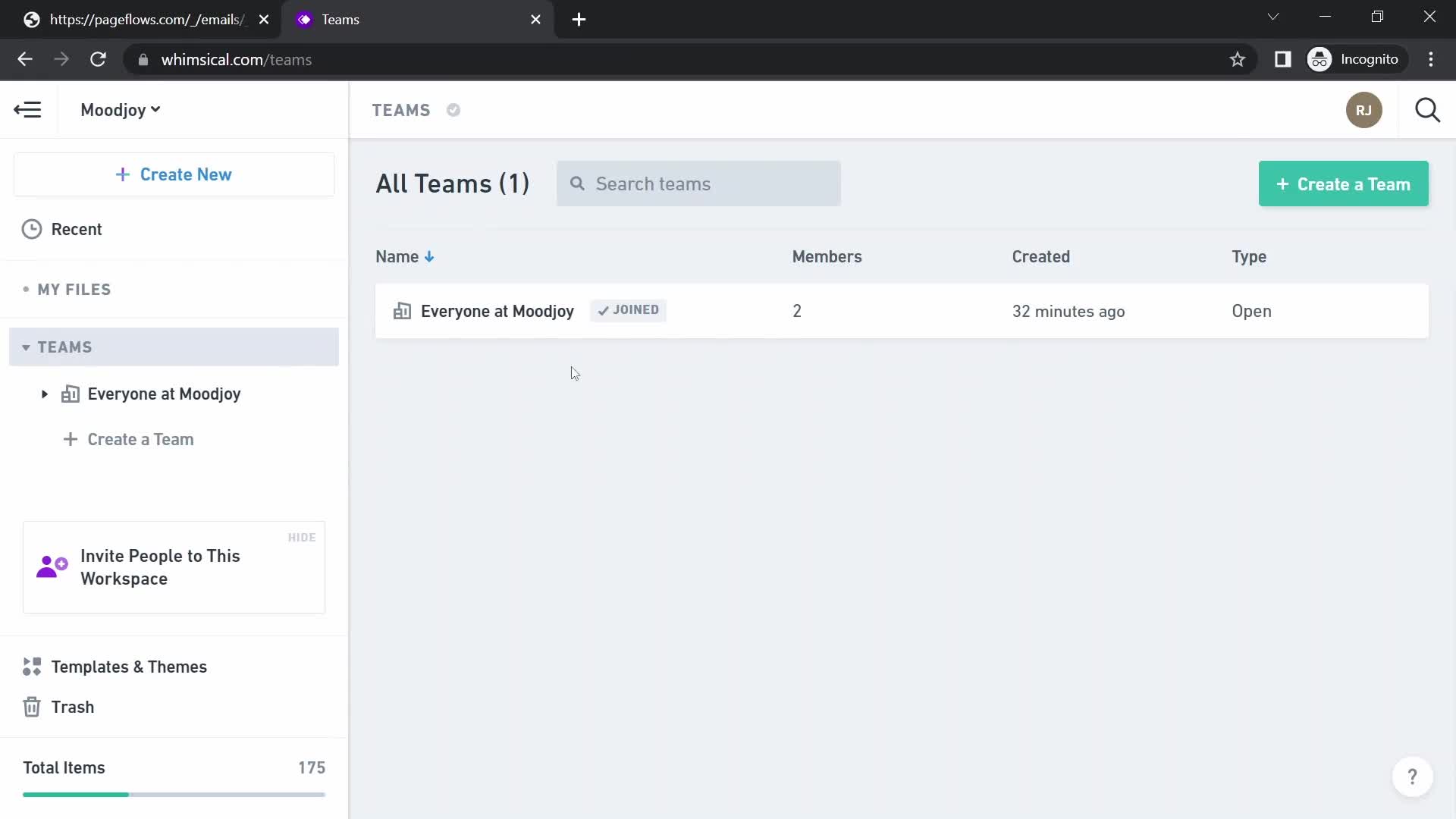Open the Moodjoy workspace dropdown
1456x819 pixels.
(120, 110)
